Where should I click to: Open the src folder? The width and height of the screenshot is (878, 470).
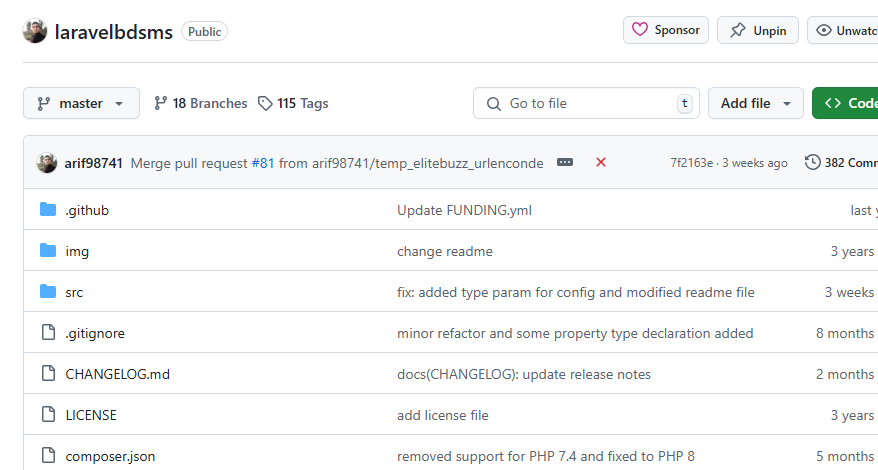(x=74, y=292)
